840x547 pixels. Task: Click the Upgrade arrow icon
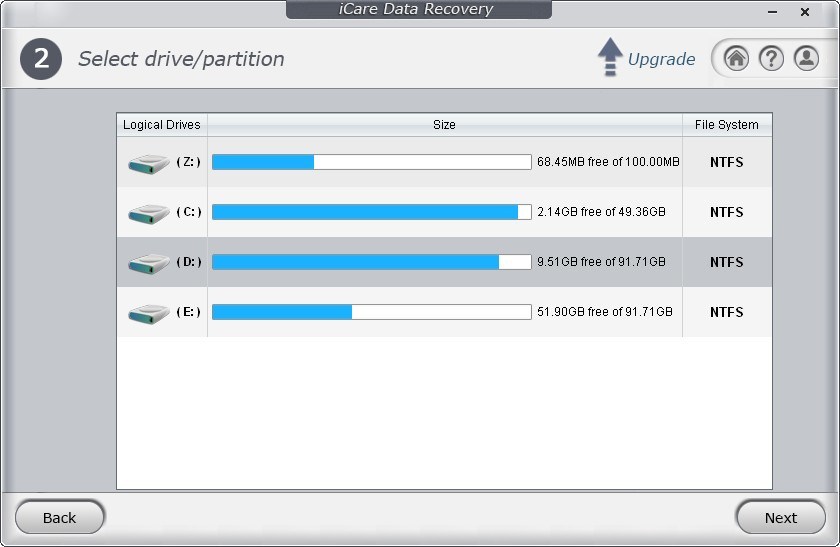610,57
